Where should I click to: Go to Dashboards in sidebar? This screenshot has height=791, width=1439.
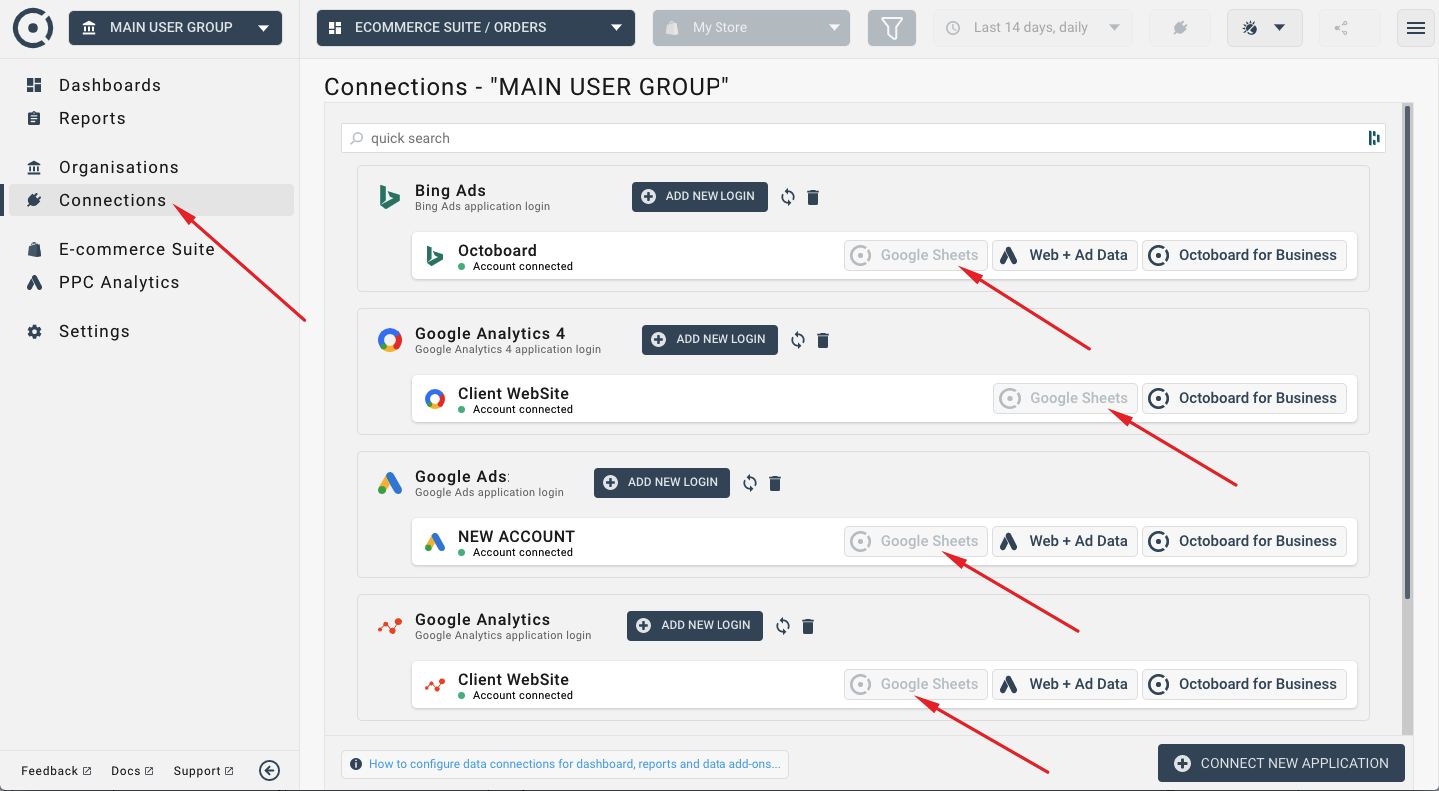[110, 85]
